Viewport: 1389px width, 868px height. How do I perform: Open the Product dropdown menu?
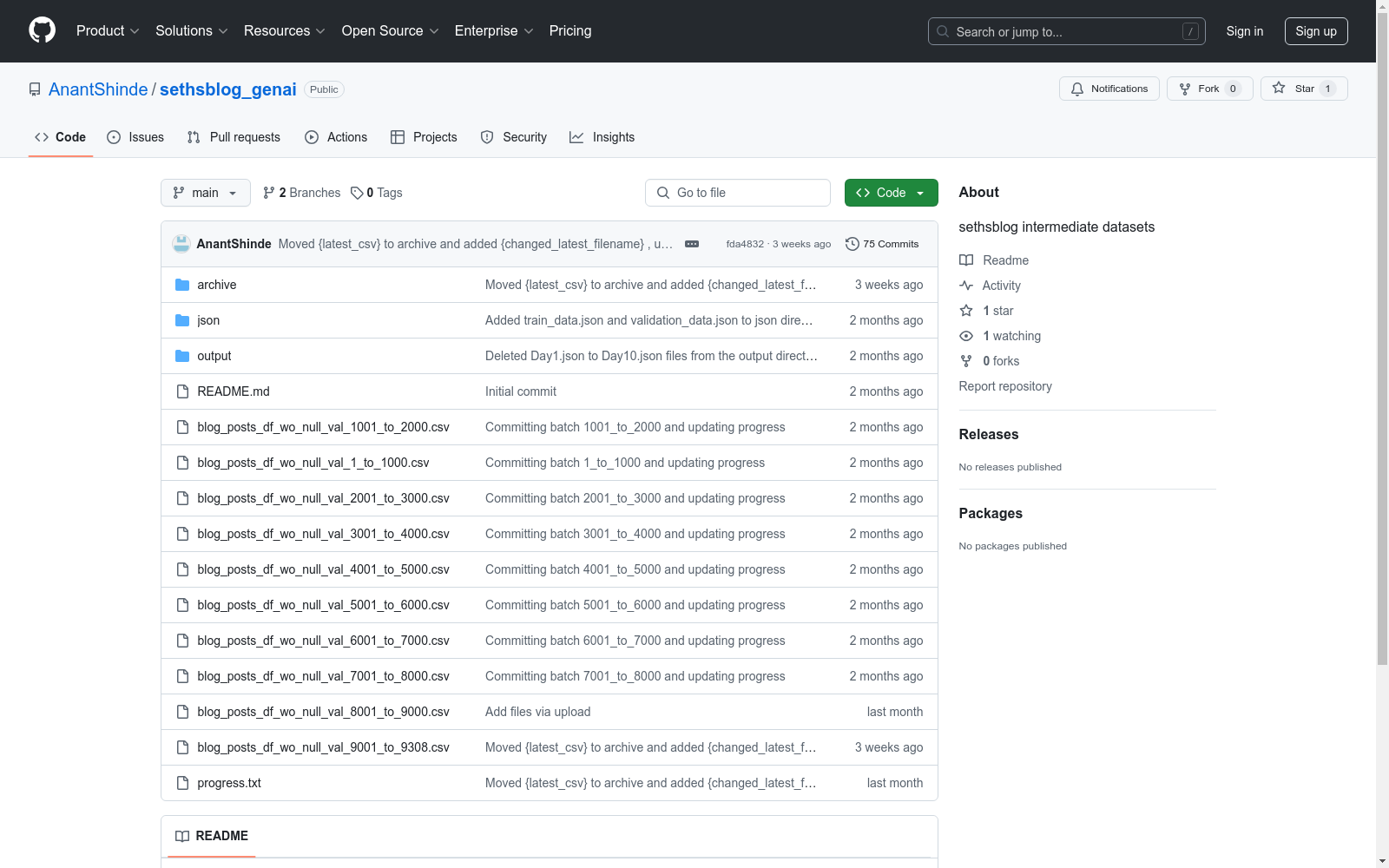[x=108, y=30]
